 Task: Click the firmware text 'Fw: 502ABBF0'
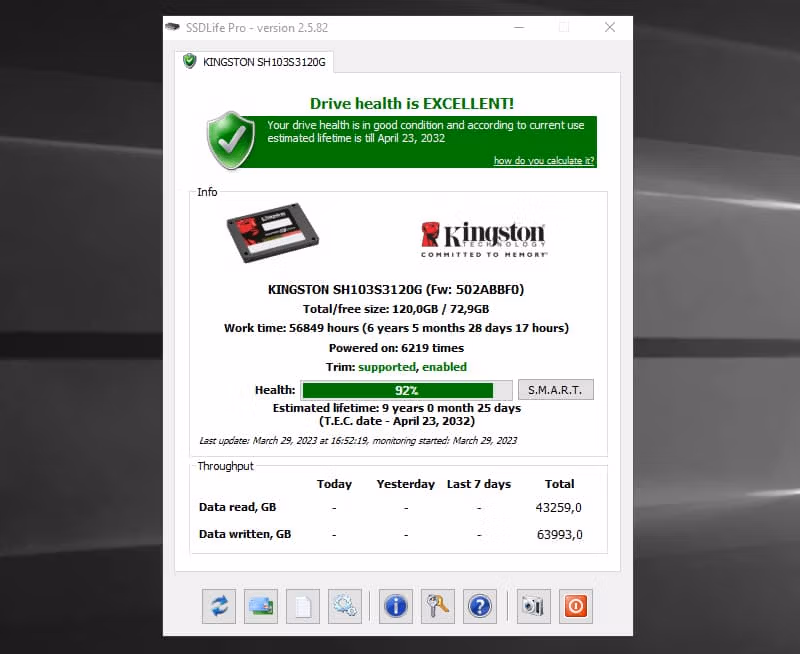(x=475, y=290)
